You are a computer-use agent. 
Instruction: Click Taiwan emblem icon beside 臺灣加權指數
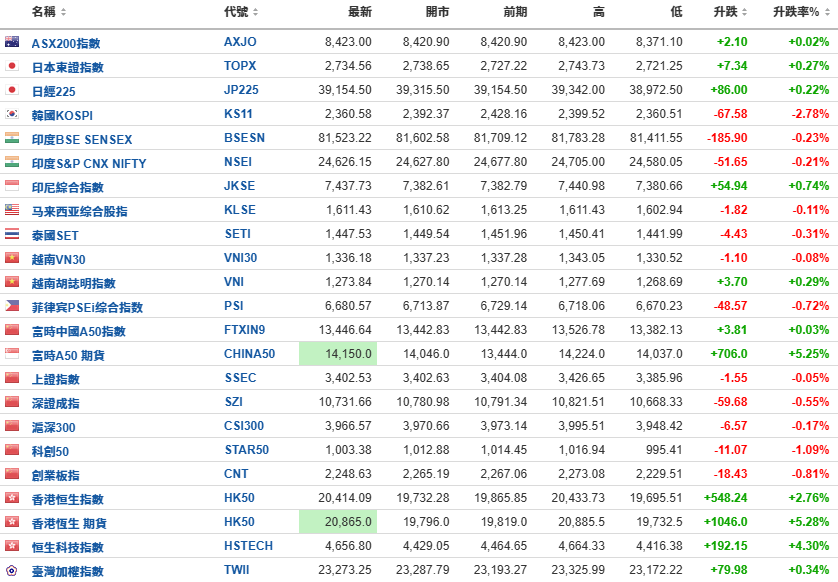(12, 570)
